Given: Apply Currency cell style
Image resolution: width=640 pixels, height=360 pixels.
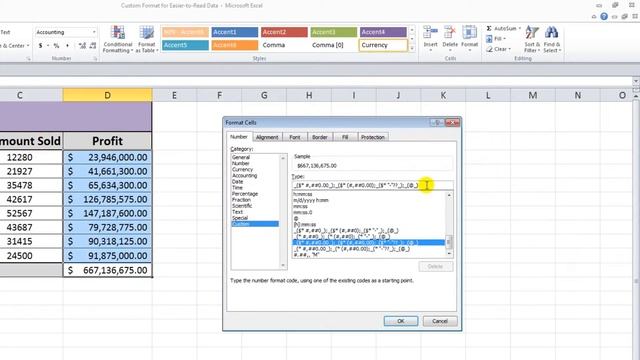Looking at the screenshot, I should click(x=383, y=45).
